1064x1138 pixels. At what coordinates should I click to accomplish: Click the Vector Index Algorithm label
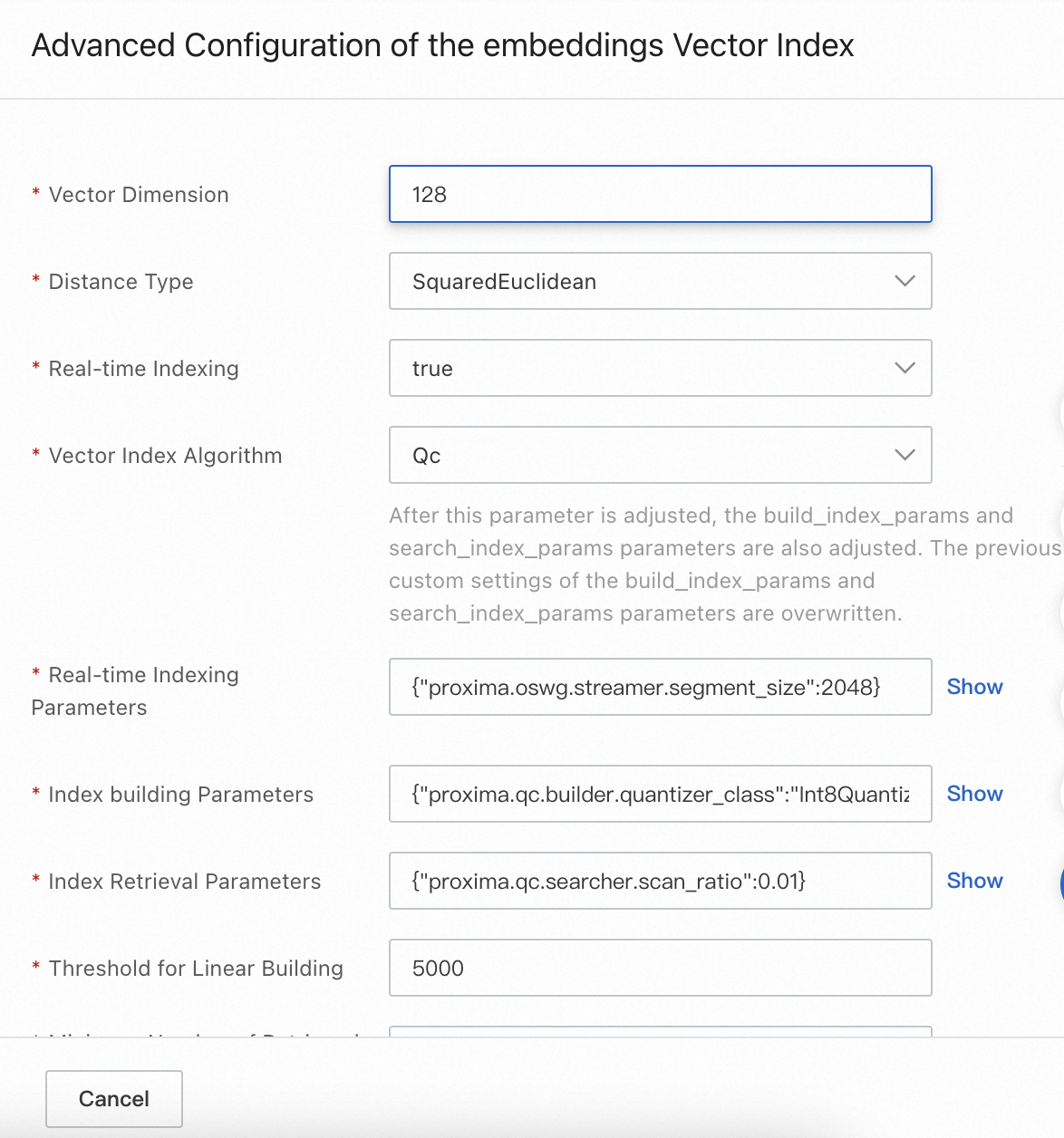point(165,456)
